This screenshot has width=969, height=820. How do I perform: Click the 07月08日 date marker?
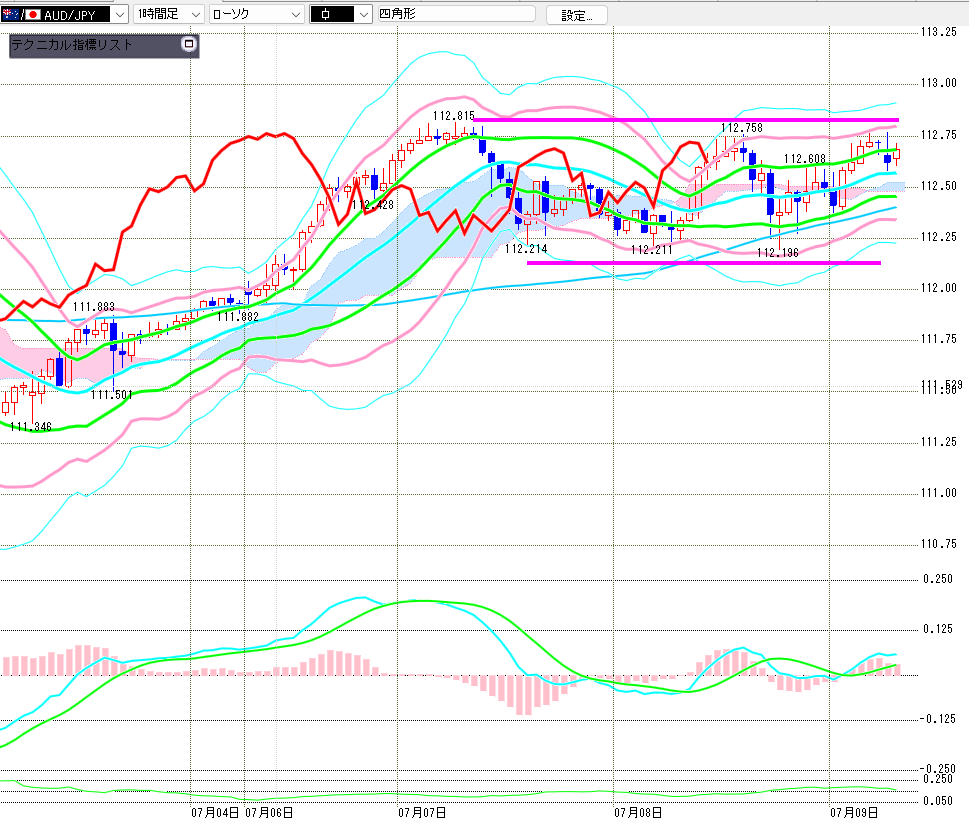coord(638,812)
